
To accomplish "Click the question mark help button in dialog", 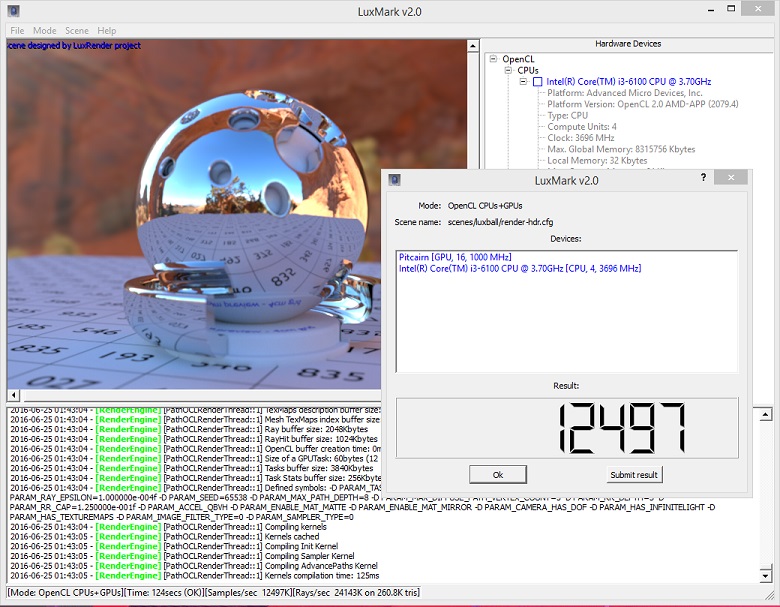I will coord(703,177).
